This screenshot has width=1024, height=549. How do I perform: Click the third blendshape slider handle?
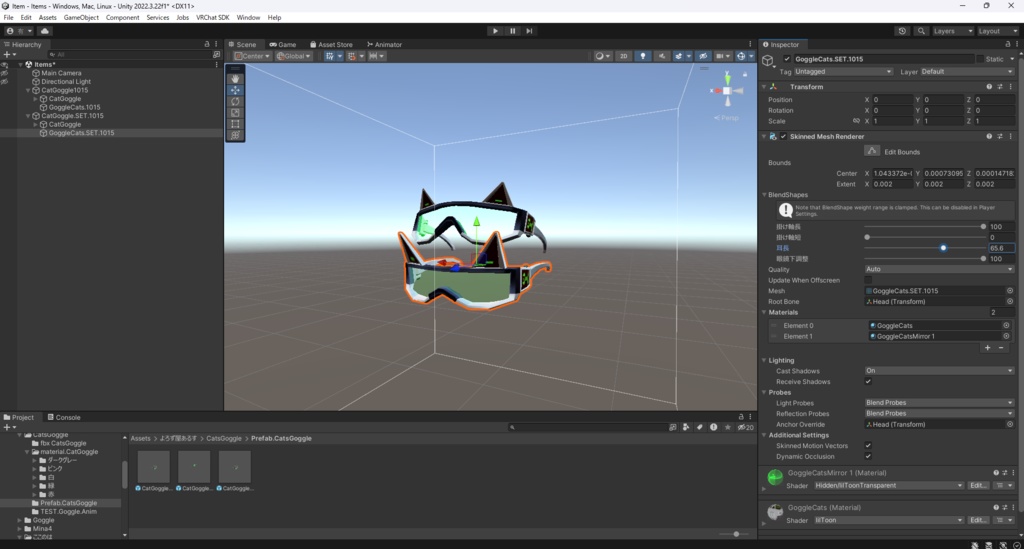pos(943,248)
